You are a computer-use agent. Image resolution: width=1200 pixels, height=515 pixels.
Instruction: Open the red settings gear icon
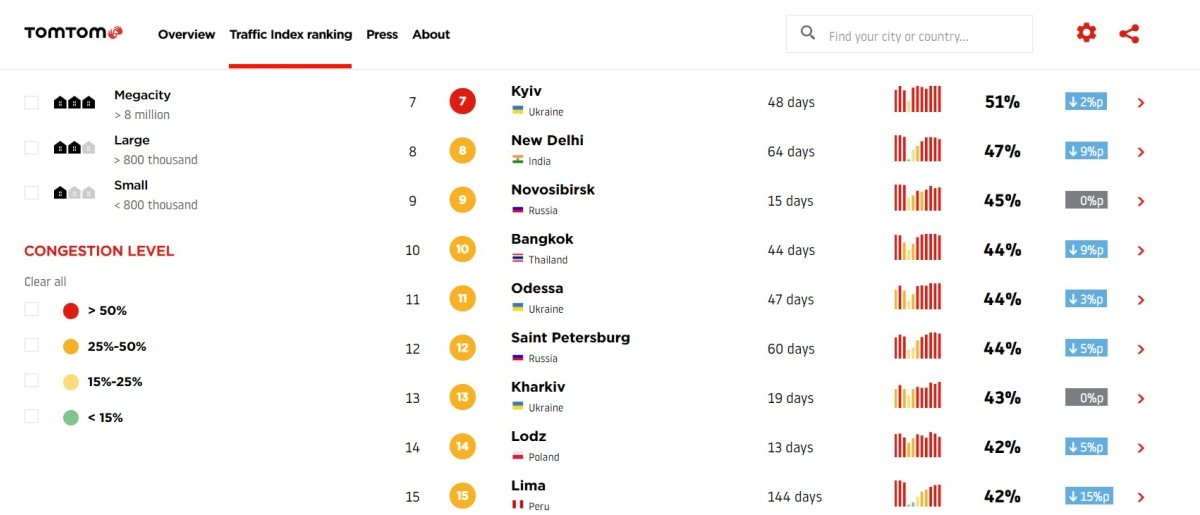1086,33
